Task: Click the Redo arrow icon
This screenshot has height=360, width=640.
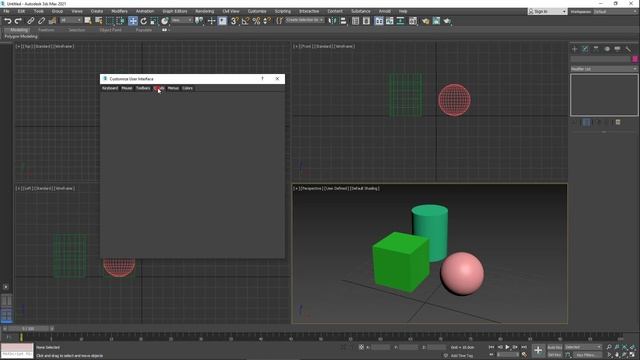Action: point(18,21)
